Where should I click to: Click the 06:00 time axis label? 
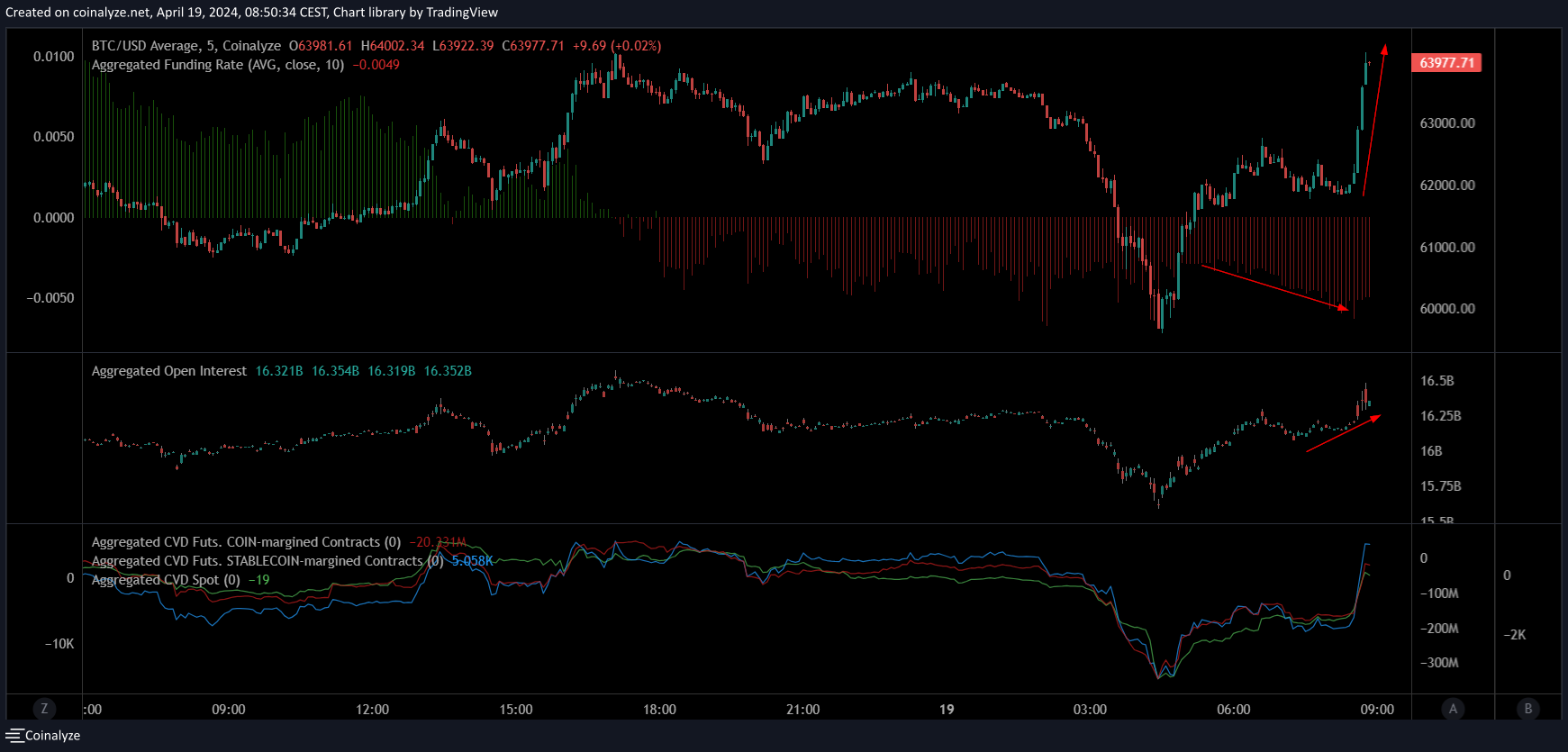[1234, 710]
